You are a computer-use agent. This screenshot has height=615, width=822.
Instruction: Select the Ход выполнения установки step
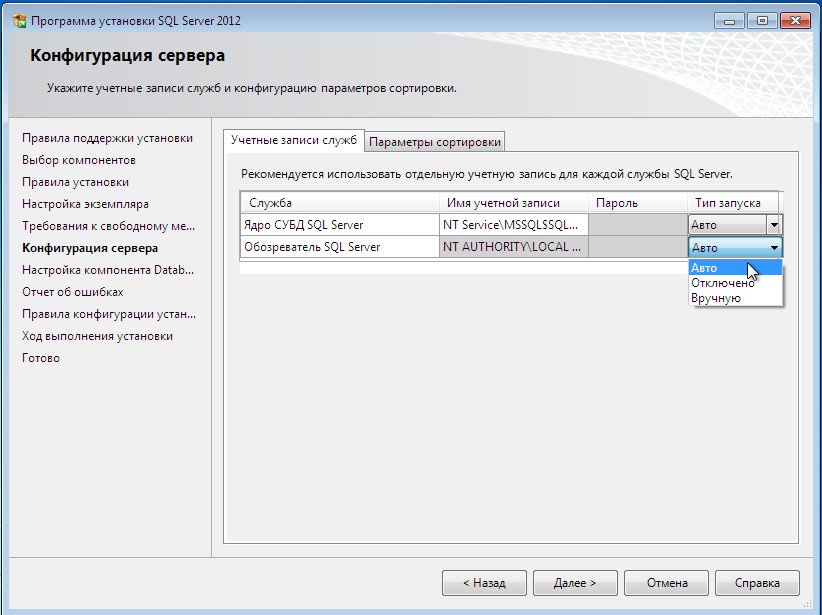pyautogui.click(x=98, y=336)
